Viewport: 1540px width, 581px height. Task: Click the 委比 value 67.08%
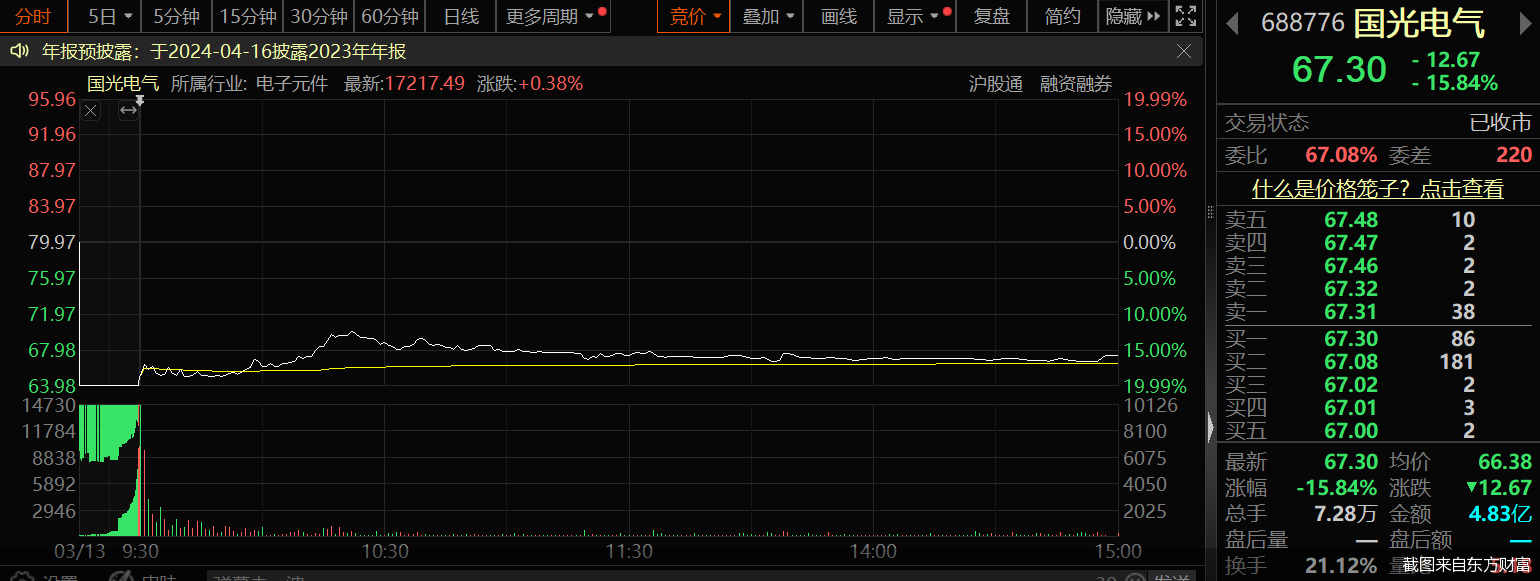1341,155
